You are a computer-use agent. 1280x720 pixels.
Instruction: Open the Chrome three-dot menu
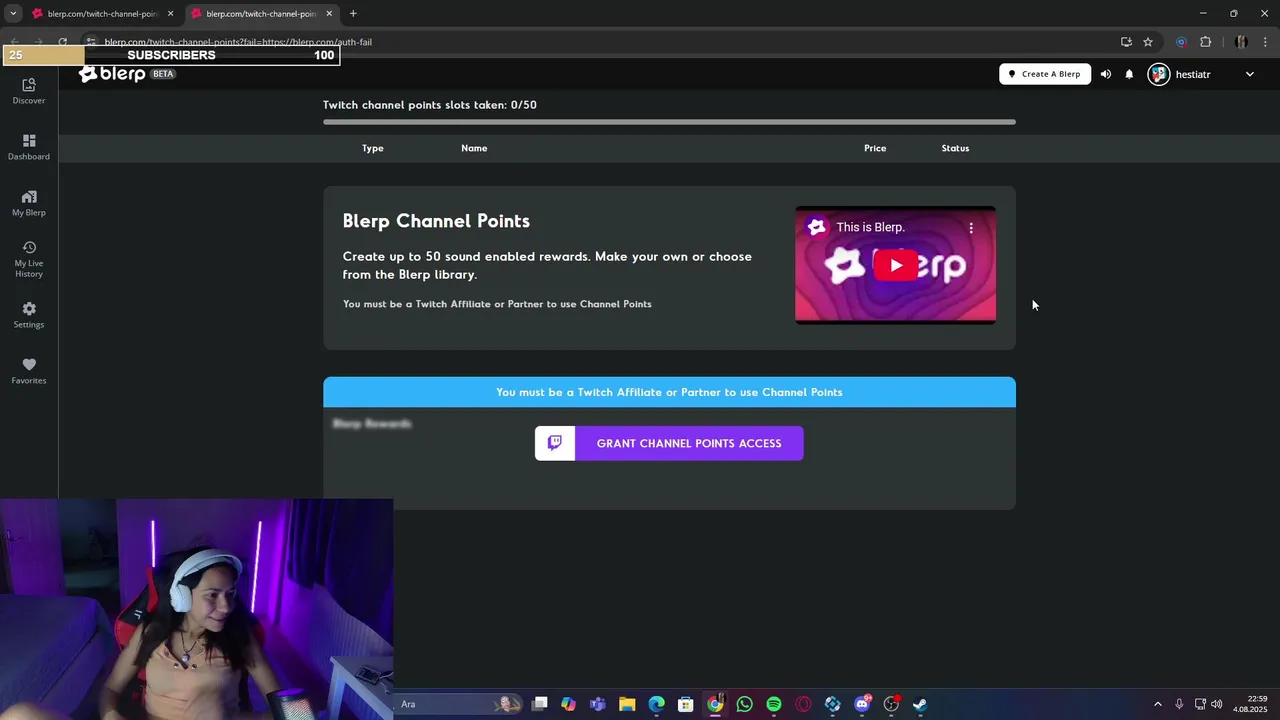1266,42
